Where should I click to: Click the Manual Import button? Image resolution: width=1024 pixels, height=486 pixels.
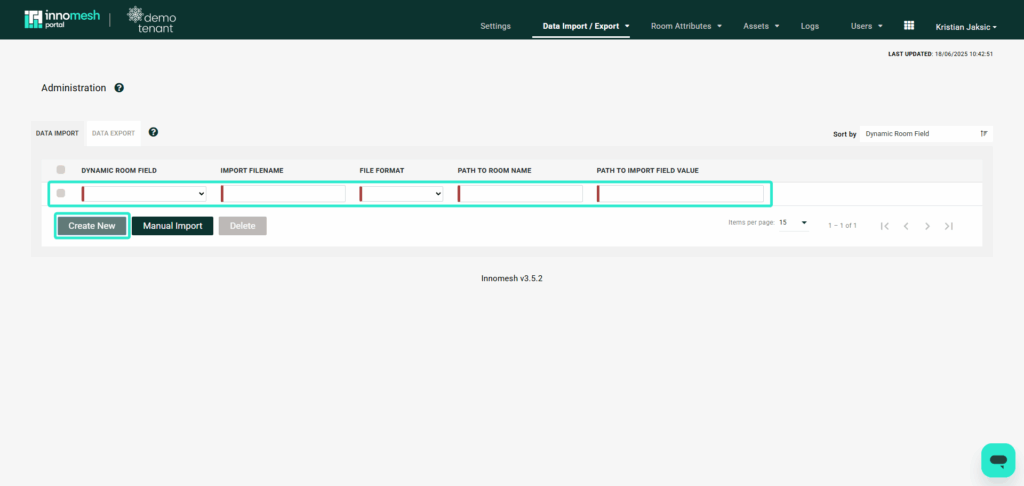tap(172, 226)
